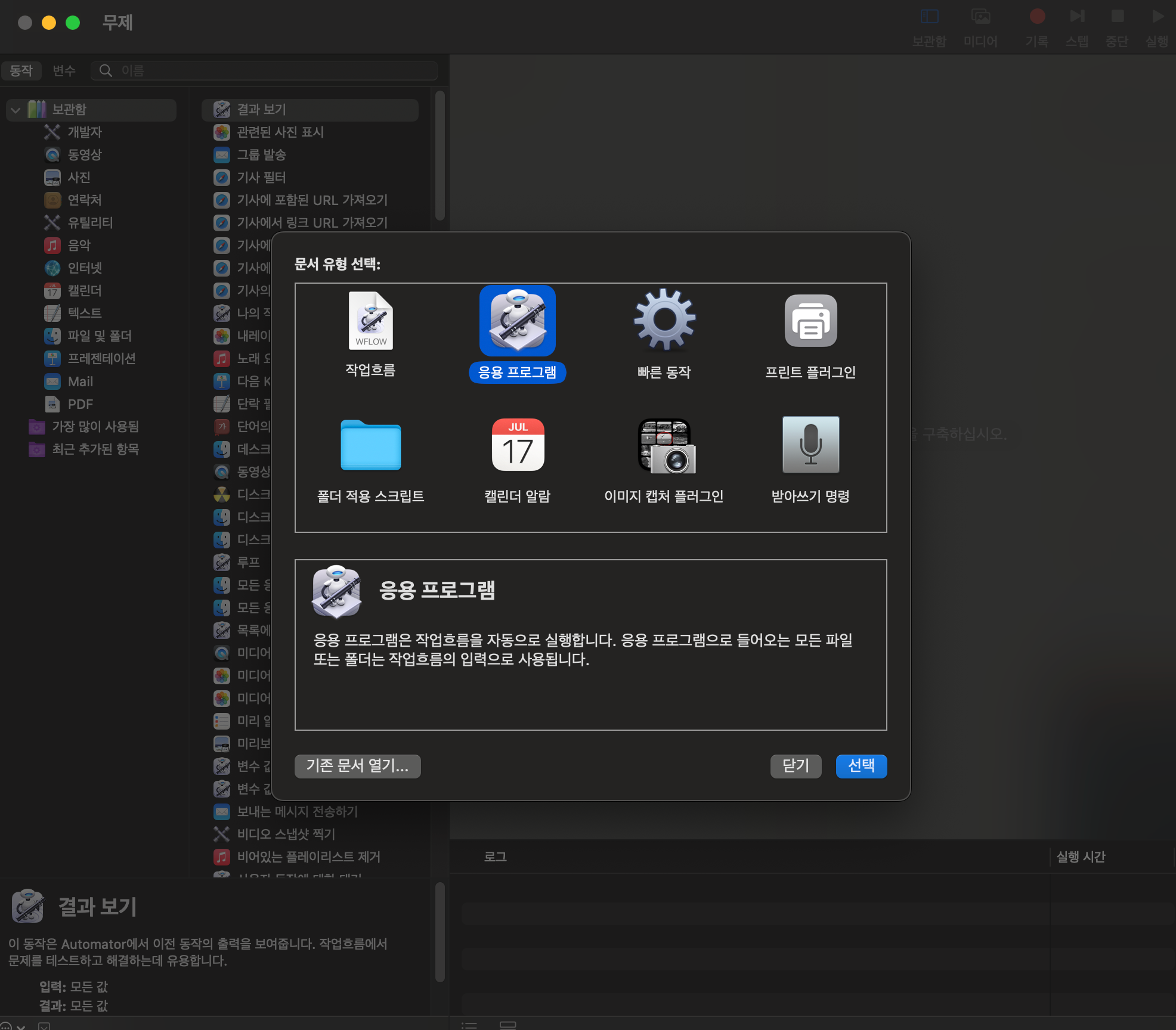
Task: Click the action list vertical scrollbar
Action: tap(440, 156)
